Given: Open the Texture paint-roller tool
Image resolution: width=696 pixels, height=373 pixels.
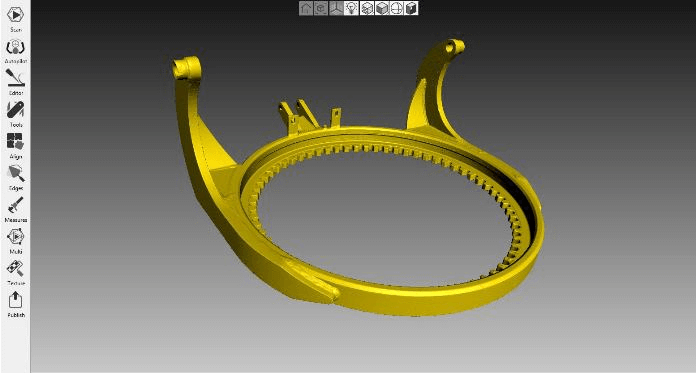Looking at the screenshot, I should coord(15,269).
